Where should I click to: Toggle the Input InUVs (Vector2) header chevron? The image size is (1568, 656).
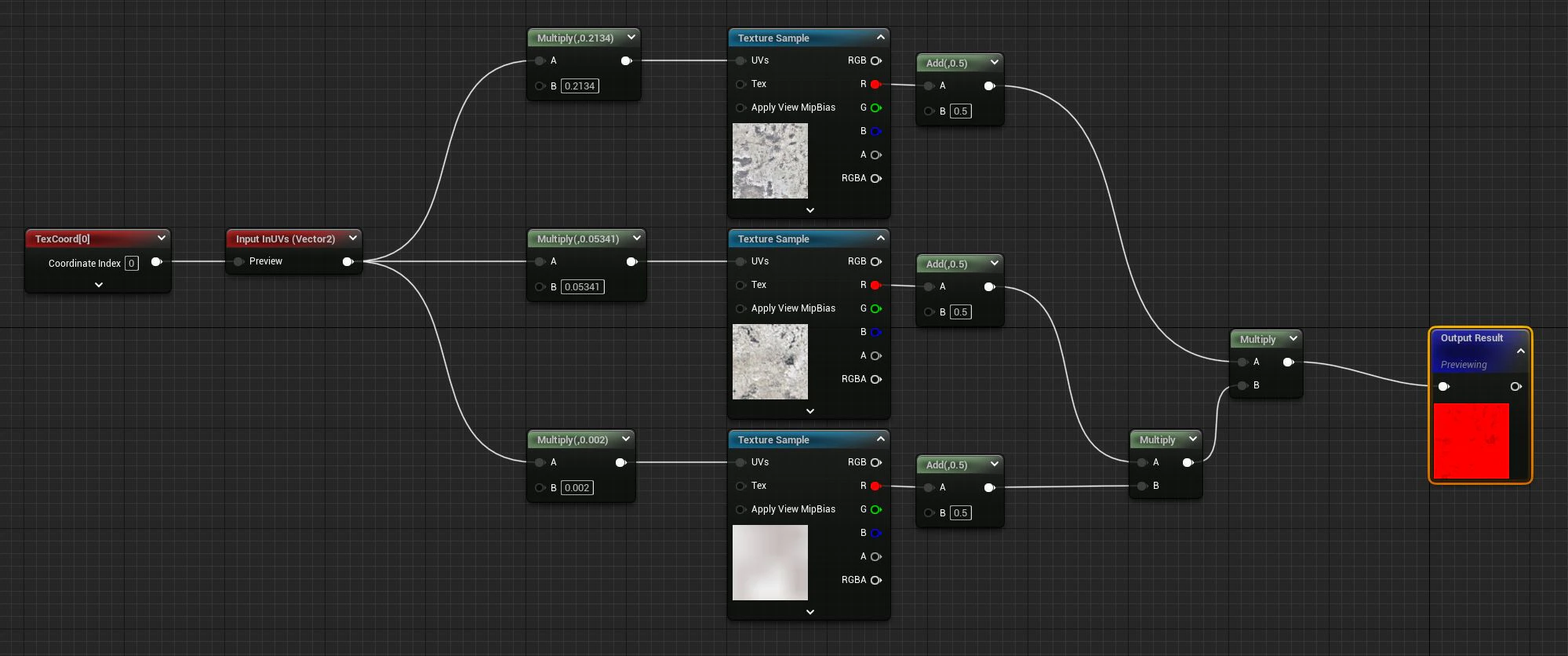pos(353,238)
